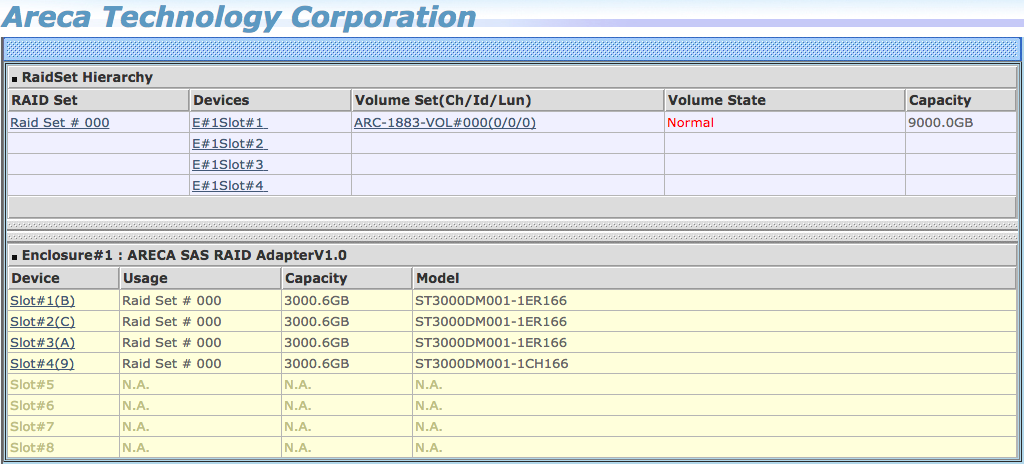The height and width of the screenshot is (464, 1024).
Task: Open device link E#1Slot#2
Action: click(230, 144)
